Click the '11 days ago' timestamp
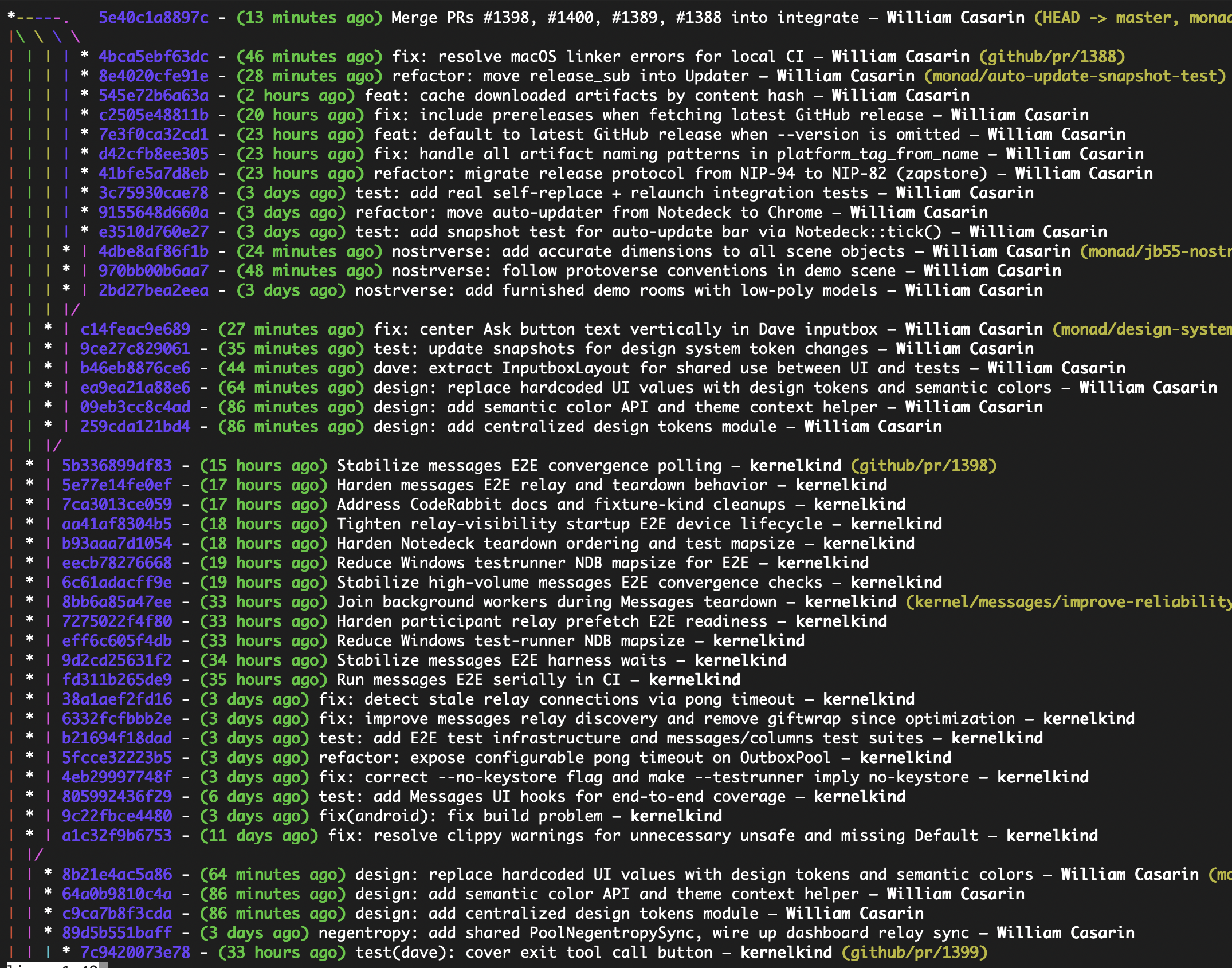Viewport: 1232px width, 968px height. pos(258,836)
